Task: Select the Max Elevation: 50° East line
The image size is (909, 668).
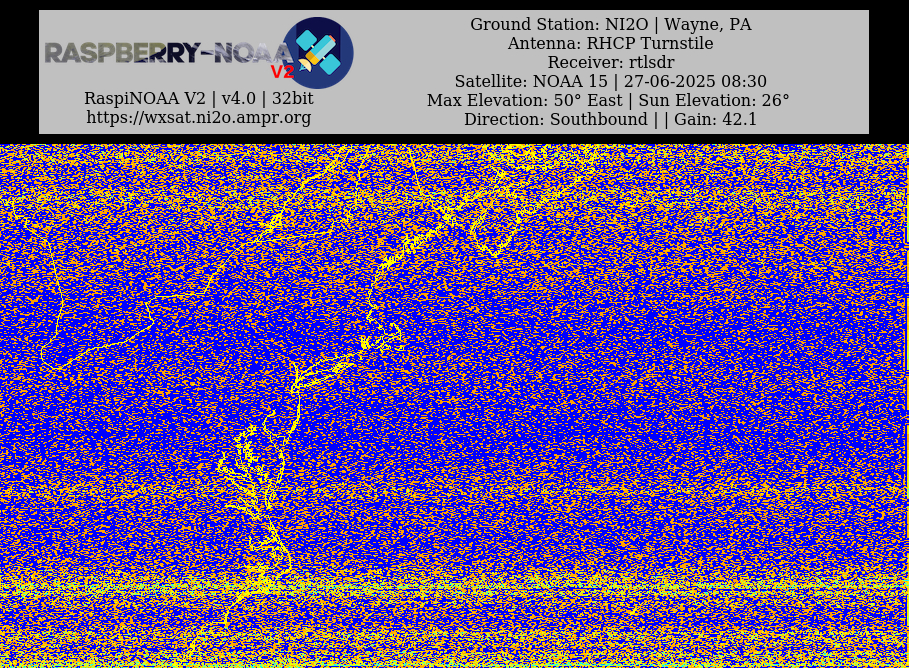Action: point(608,100)
